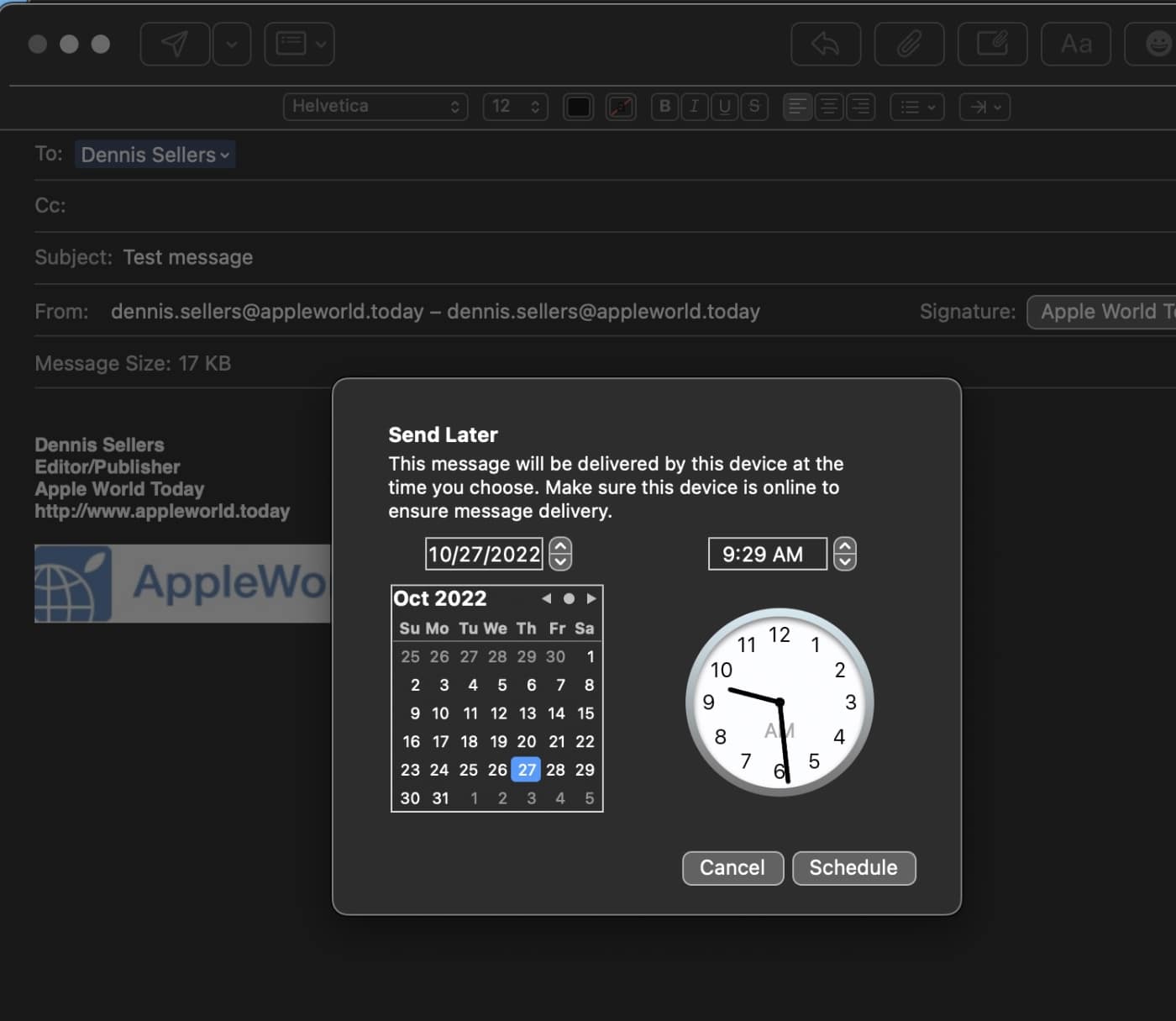Select October 28 in the calendar
The height and width of the screenshot is (1021, 1176).
point(555,770)
